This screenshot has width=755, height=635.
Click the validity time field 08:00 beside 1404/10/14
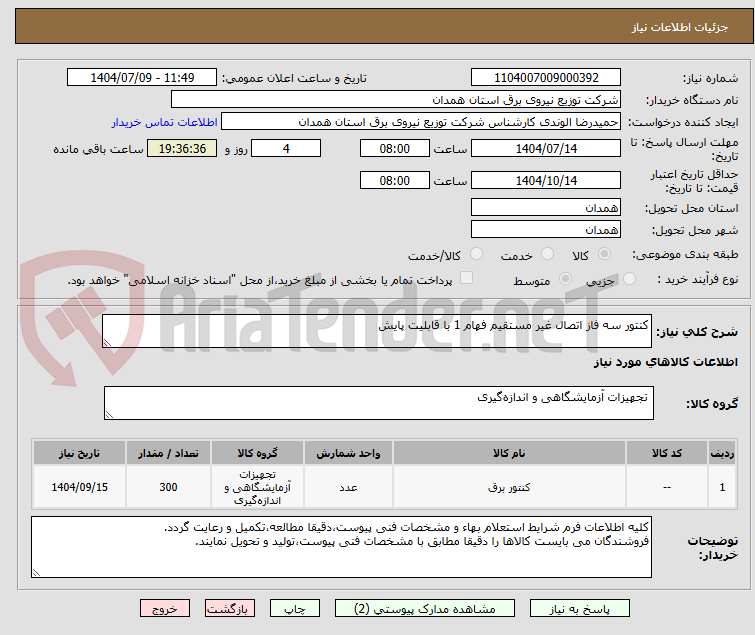coord(394,181)
